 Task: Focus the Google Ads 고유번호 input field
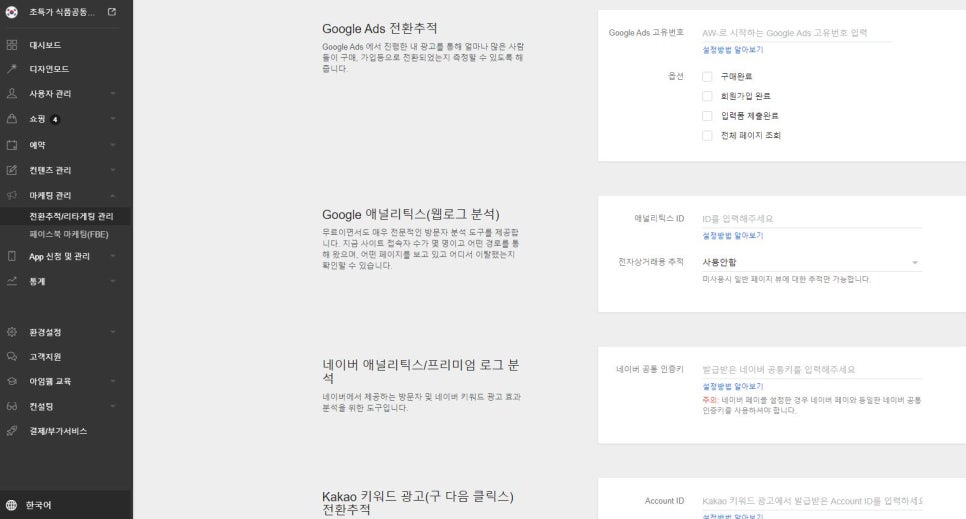coord(797,33)
